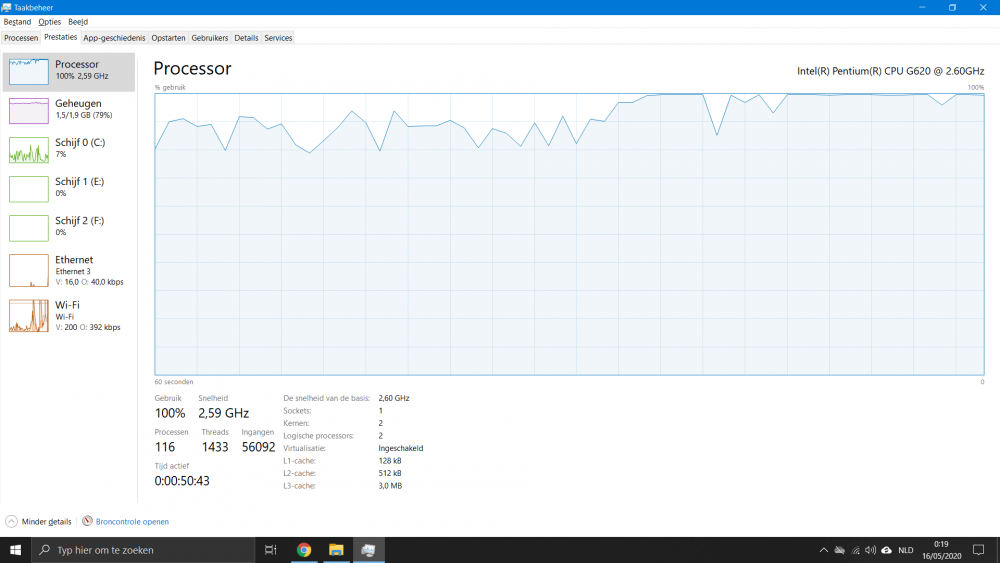
Task: Open the Details tab
Action: (x=246, y=38)
